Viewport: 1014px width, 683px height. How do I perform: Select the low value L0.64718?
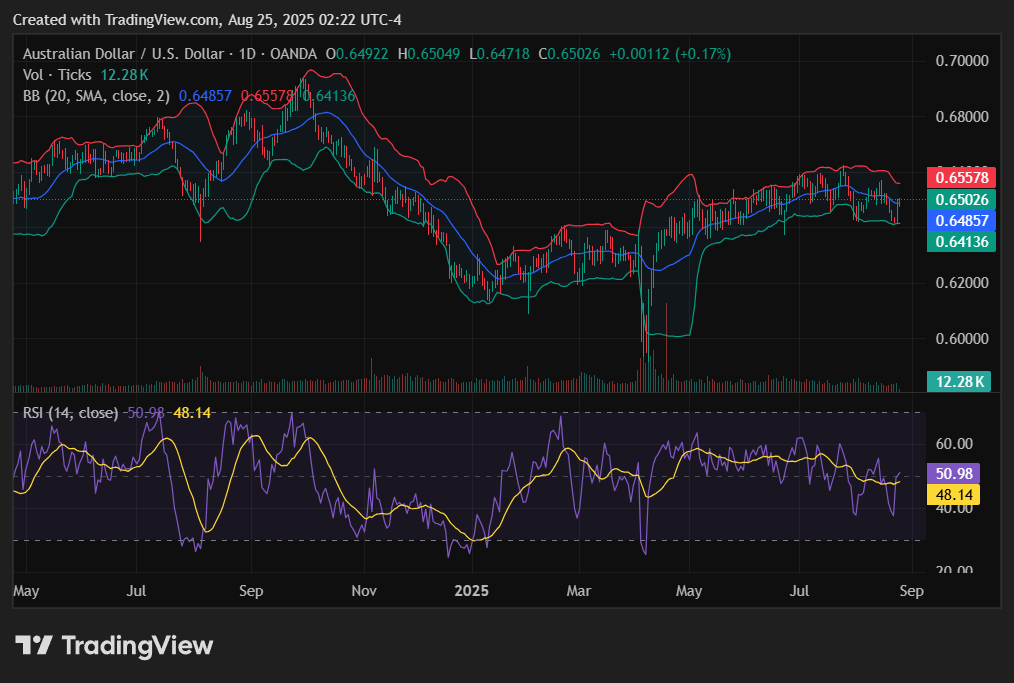[x=499, y=54]
